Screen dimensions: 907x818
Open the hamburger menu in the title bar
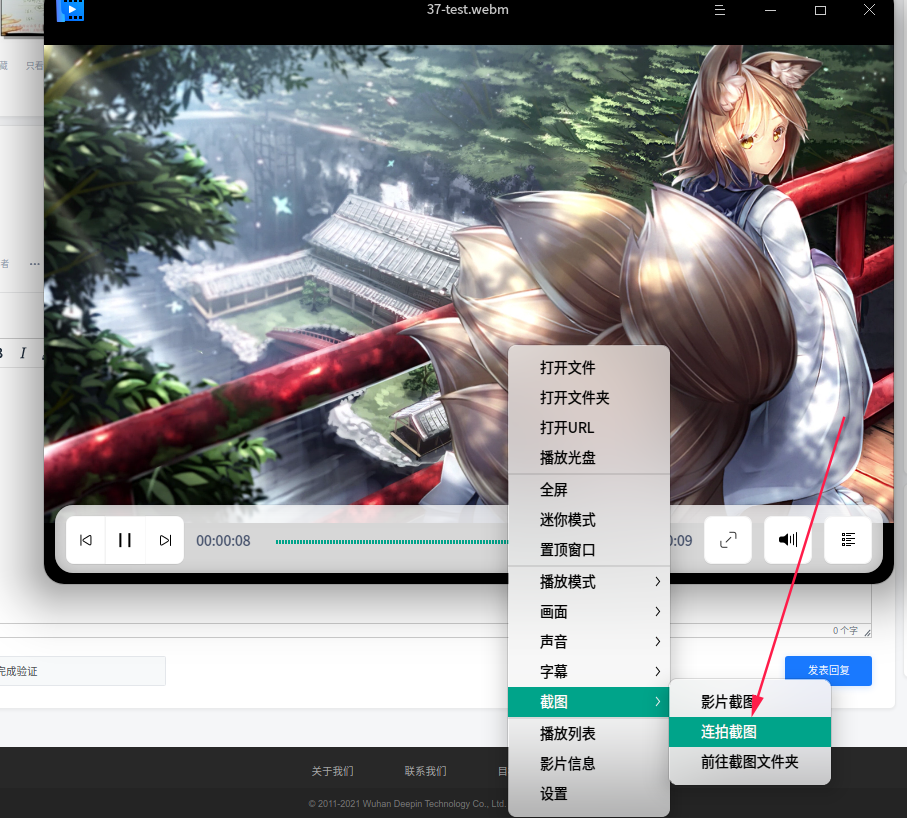point(720,10)
